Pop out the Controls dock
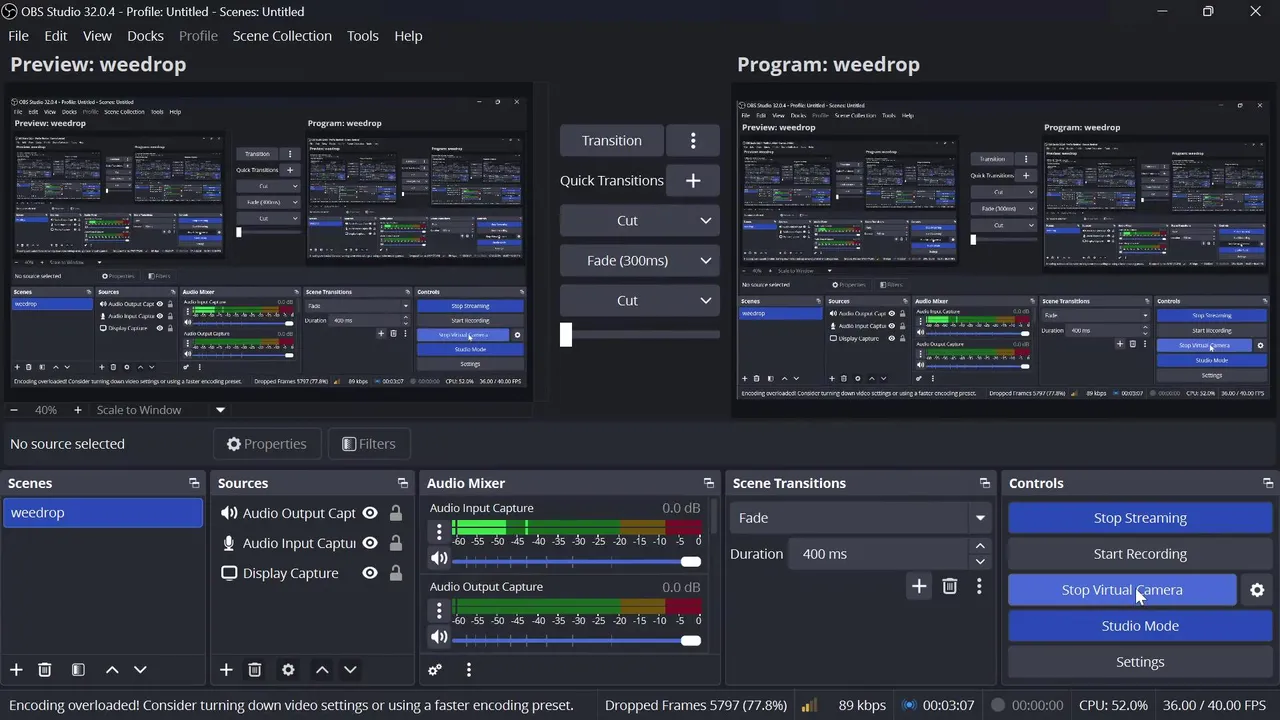 coord(1268,483)
